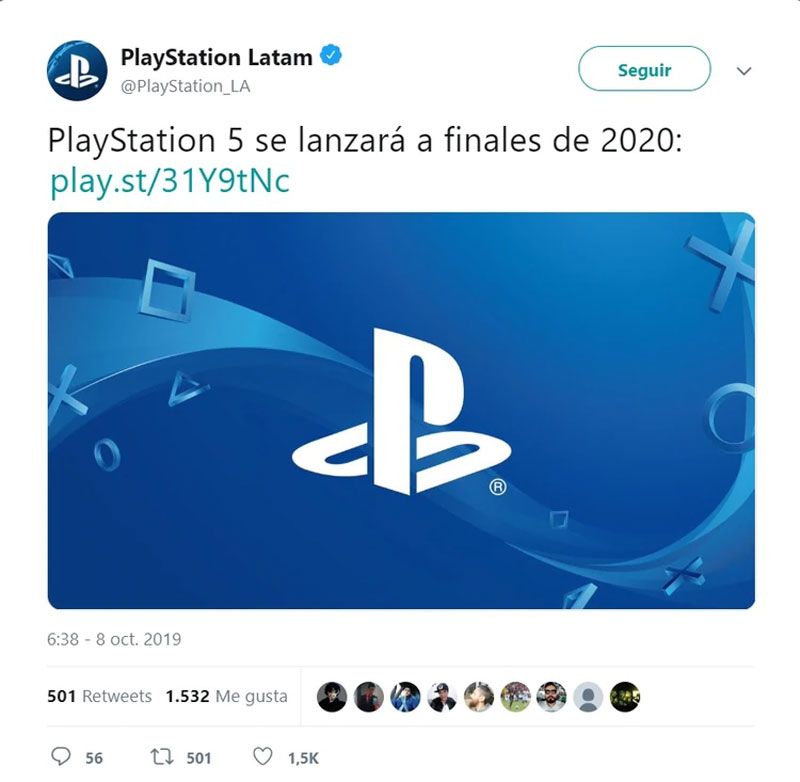
Task: View the 1.532 Me gusta list
Action: pyautogui.click(x=227, y=696)
